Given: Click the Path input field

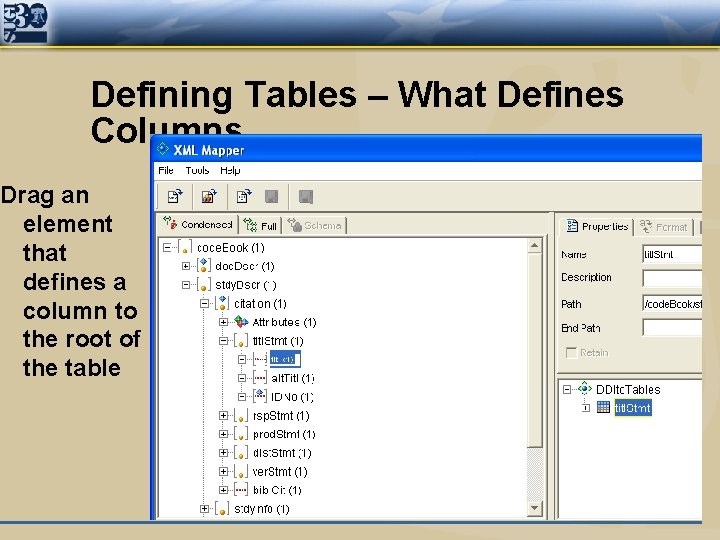Looking at the screenshot, I should click(672, 304).
